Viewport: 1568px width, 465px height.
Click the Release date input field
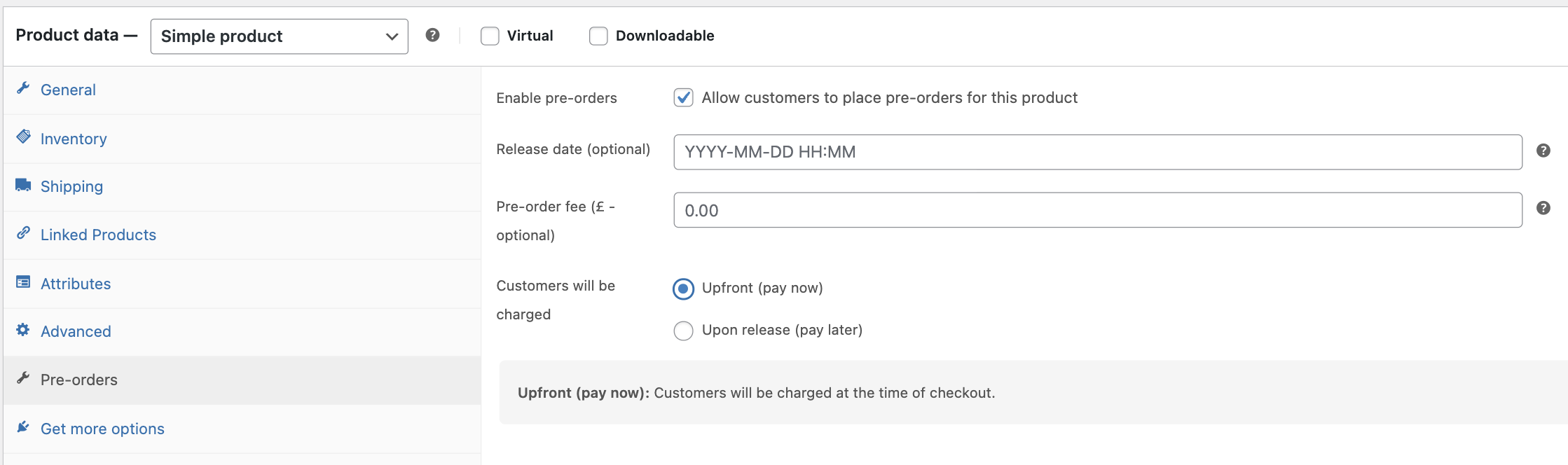coord(1097,152)
